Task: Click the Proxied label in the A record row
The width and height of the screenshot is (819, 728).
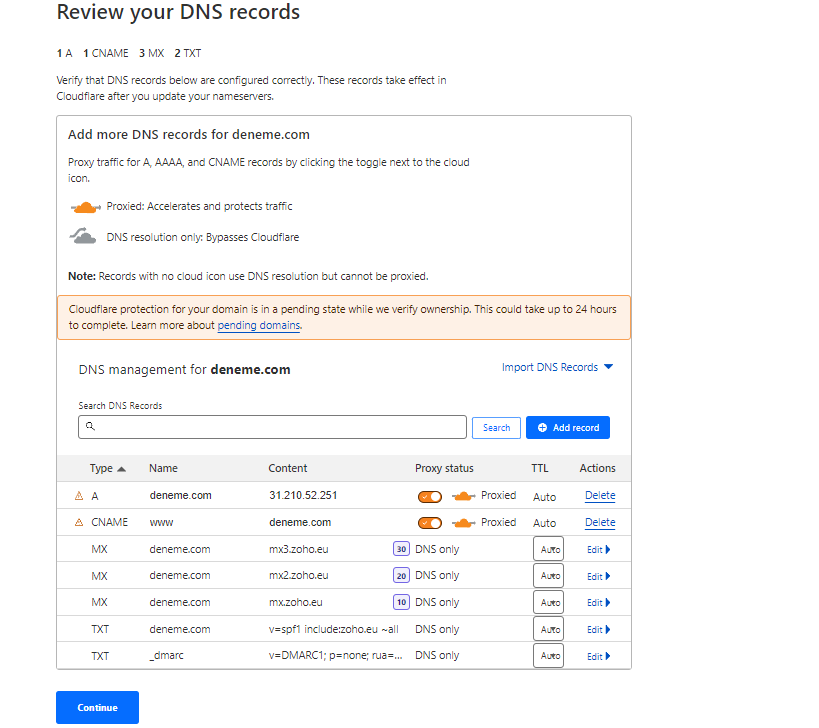Action: (x=498, y=496)
